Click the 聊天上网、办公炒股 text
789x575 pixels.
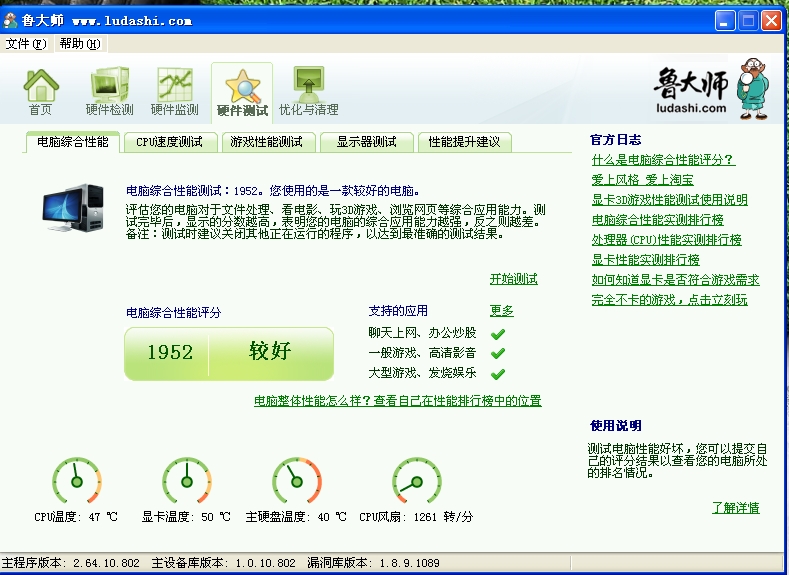[422, 333]
